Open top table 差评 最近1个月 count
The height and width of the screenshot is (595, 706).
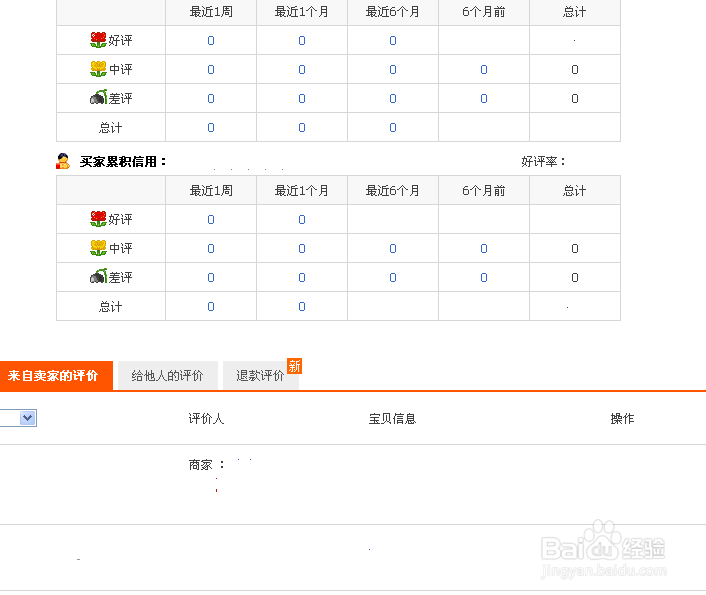[302, 98]
